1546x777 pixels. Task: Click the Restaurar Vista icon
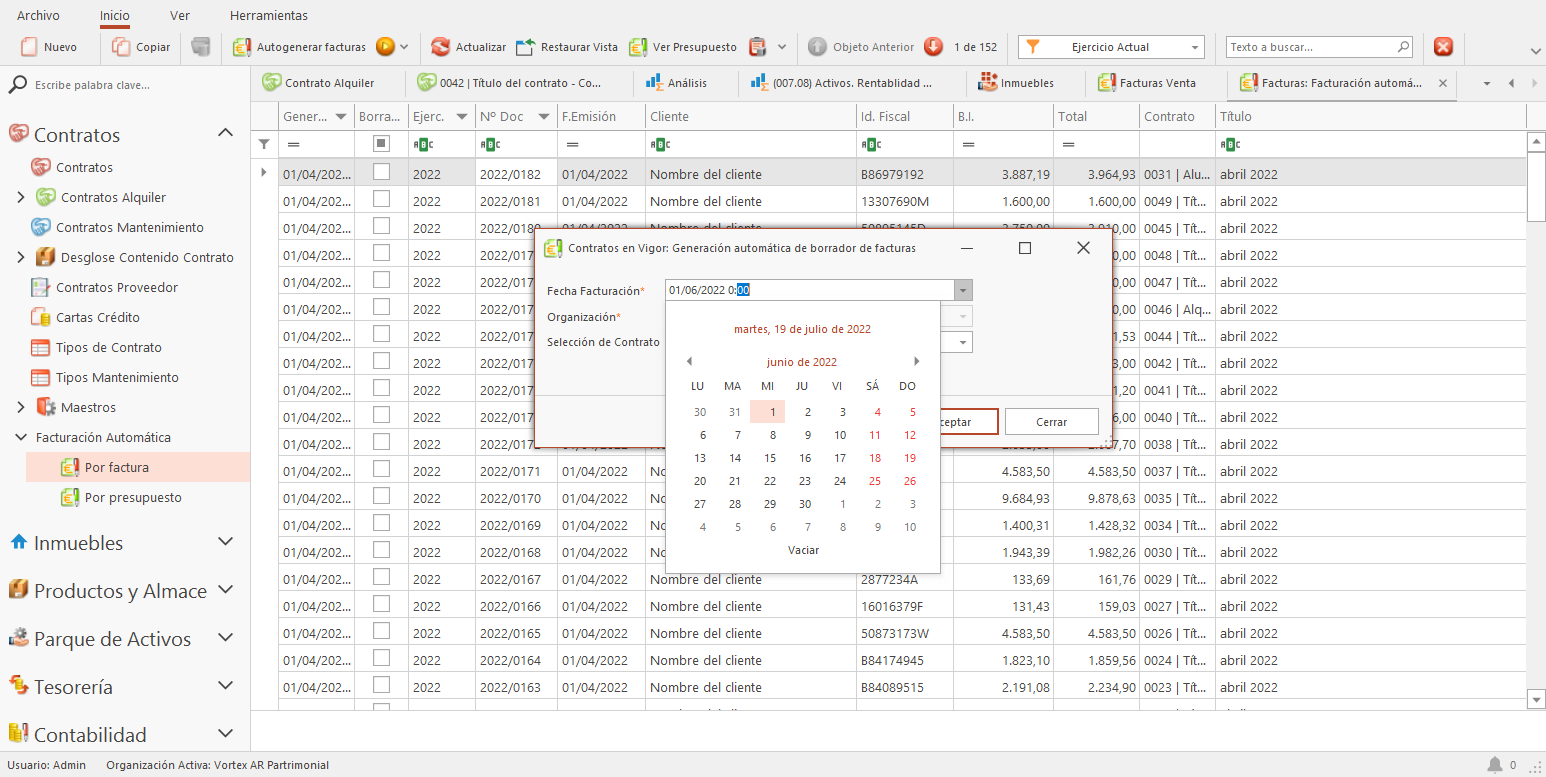pyautogui.click(x=525, y=47)
